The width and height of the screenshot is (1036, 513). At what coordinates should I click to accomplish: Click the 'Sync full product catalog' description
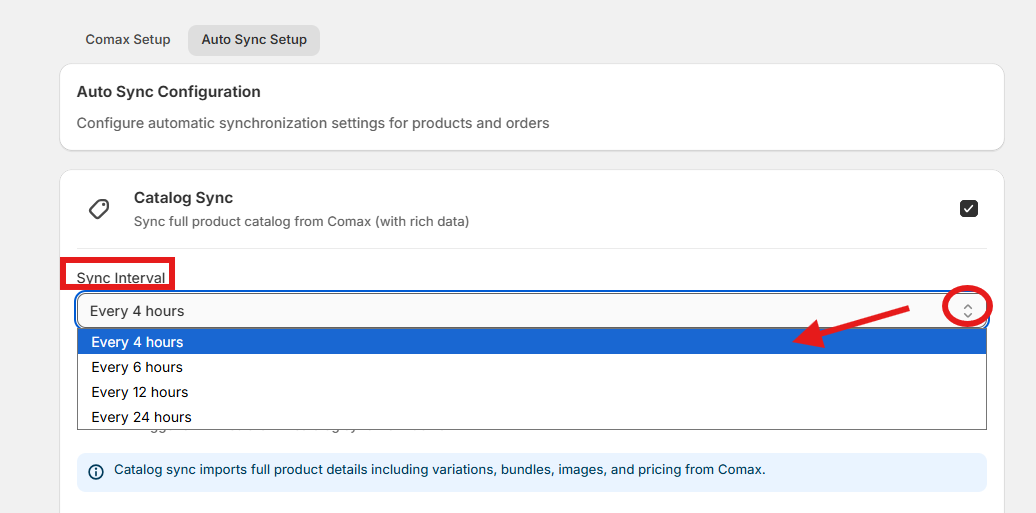[301, 221]
